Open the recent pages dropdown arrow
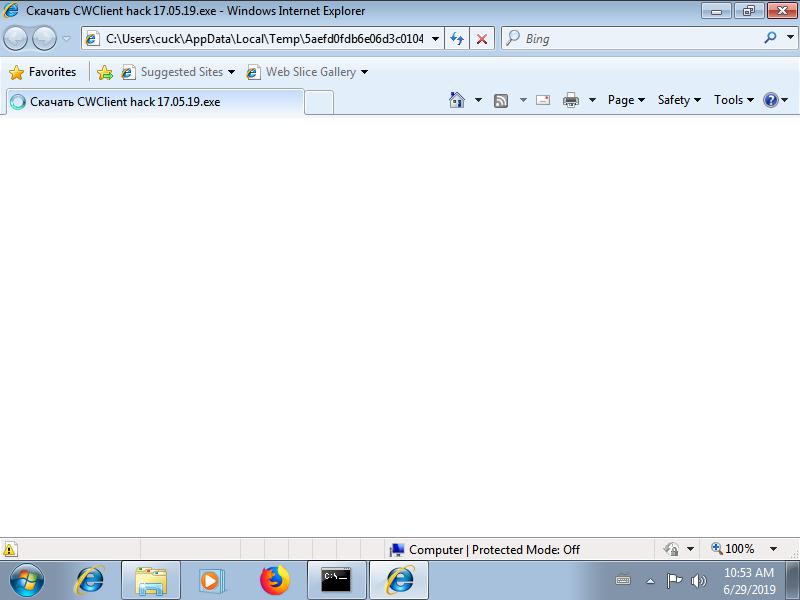The height and width of the screenshot is (600, 800). [x=66, y=39]
